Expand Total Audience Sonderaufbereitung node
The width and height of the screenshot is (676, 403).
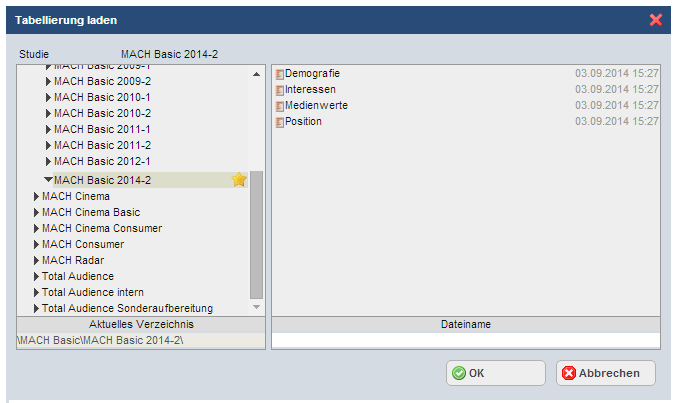36,308
